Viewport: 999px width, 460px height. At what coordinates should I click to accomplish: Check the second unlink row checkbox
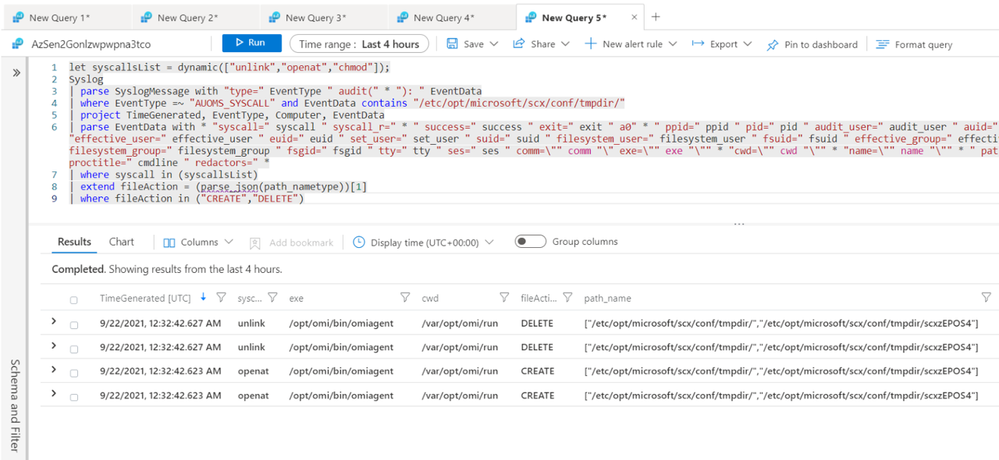[74, 349]
